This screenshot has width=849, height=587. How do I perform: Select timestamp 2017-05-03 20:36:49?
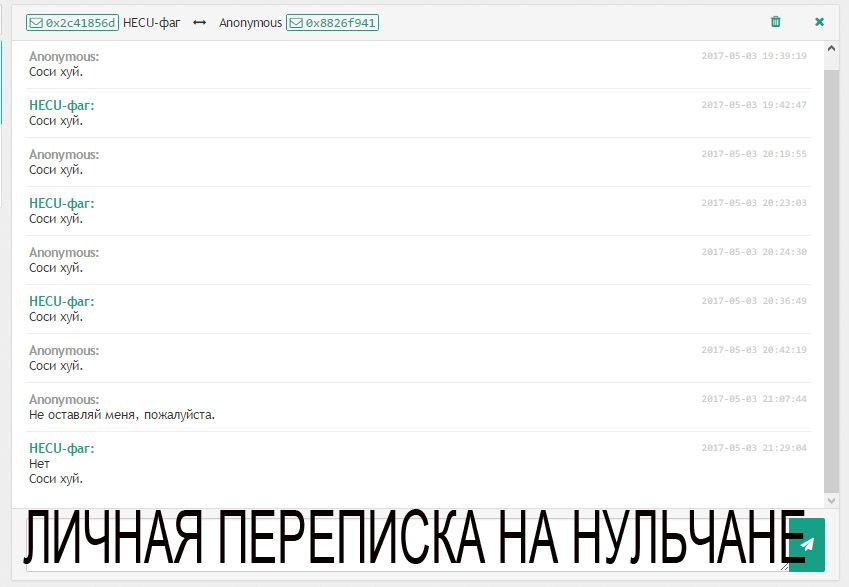754,301
